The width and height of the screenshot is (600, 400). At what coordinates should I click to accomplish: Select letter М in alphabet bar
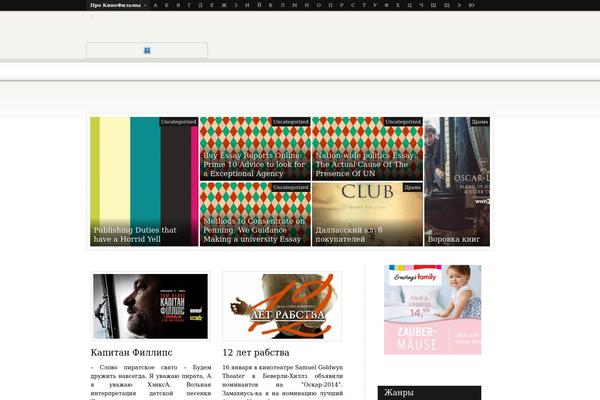[295, 5]
